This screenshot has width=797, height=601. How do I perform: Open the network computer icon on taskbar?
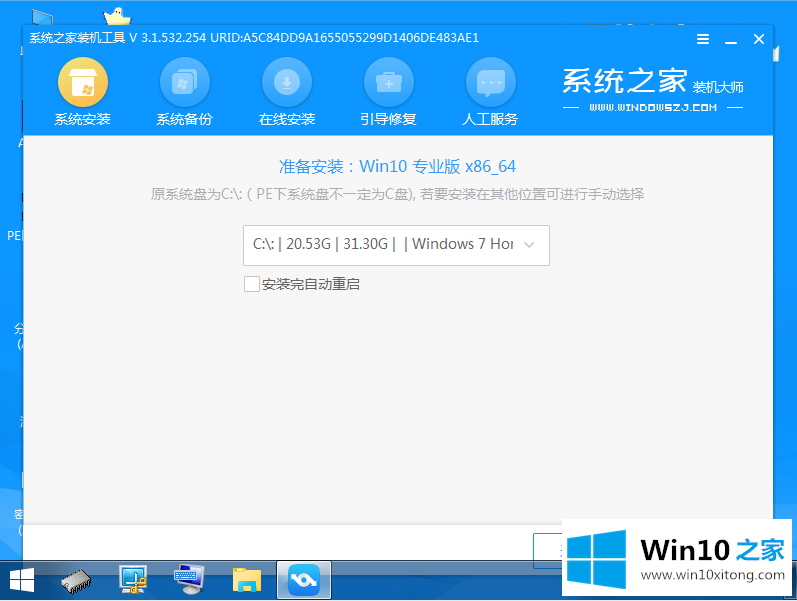(x=133, y=580)
